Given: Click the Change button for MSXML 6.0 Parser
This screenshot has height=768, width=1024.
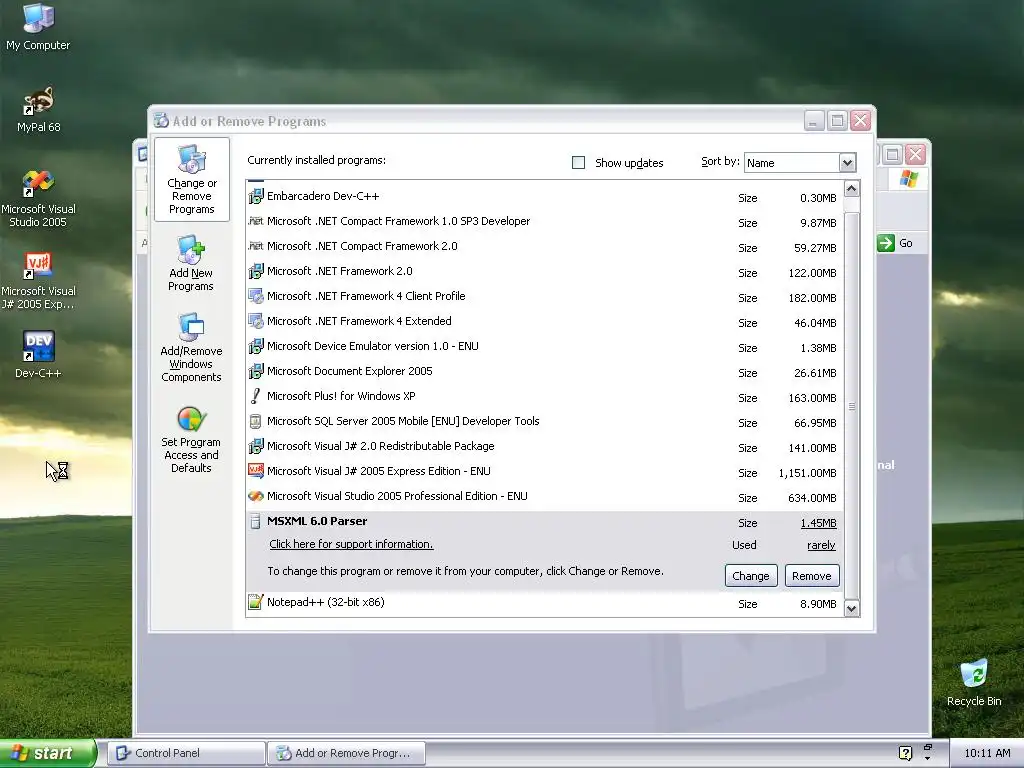Looking at the screenshot, I should [751, 575].
